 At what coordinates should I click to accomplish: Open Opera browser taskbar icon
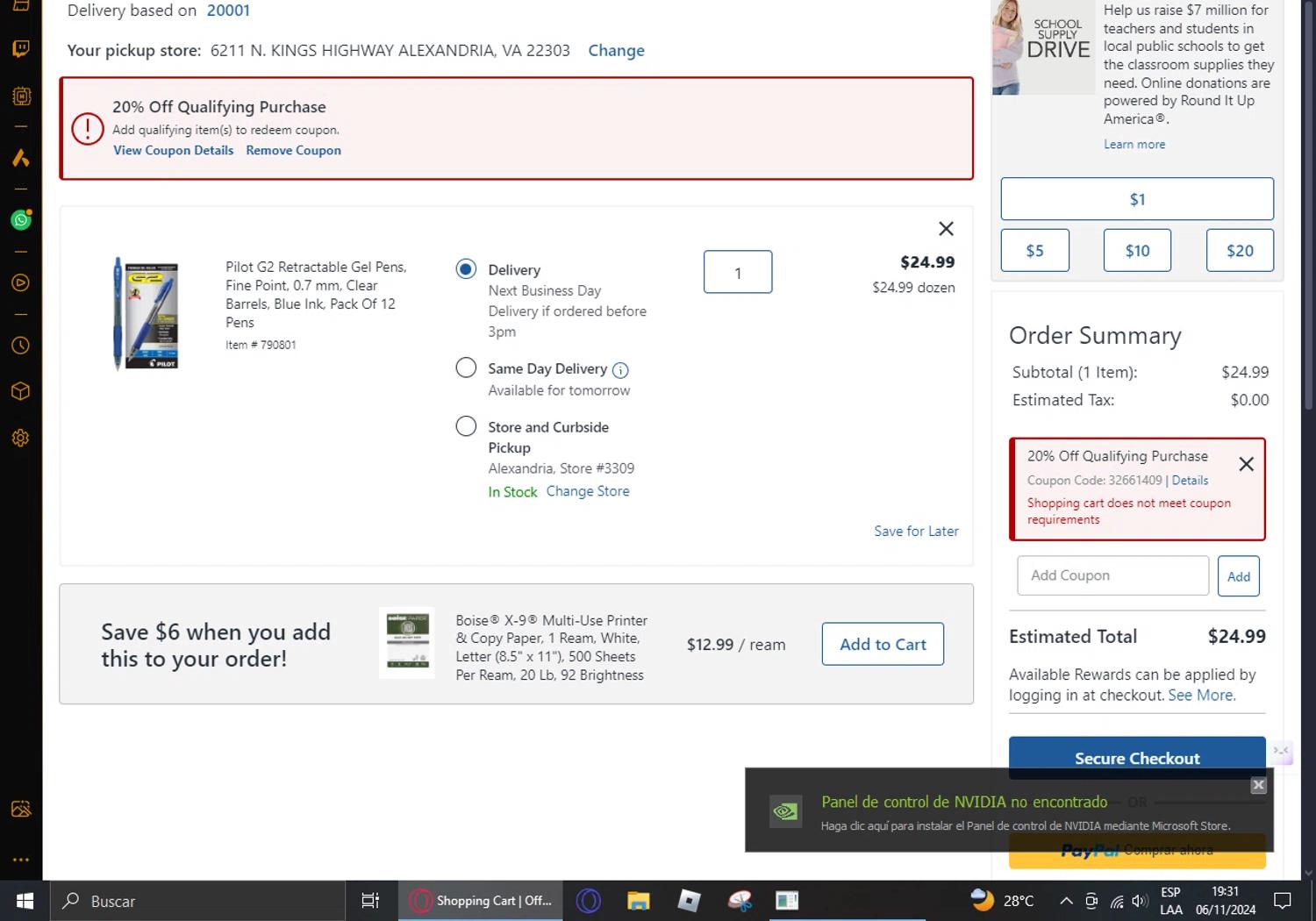click(x=589, y=901)
